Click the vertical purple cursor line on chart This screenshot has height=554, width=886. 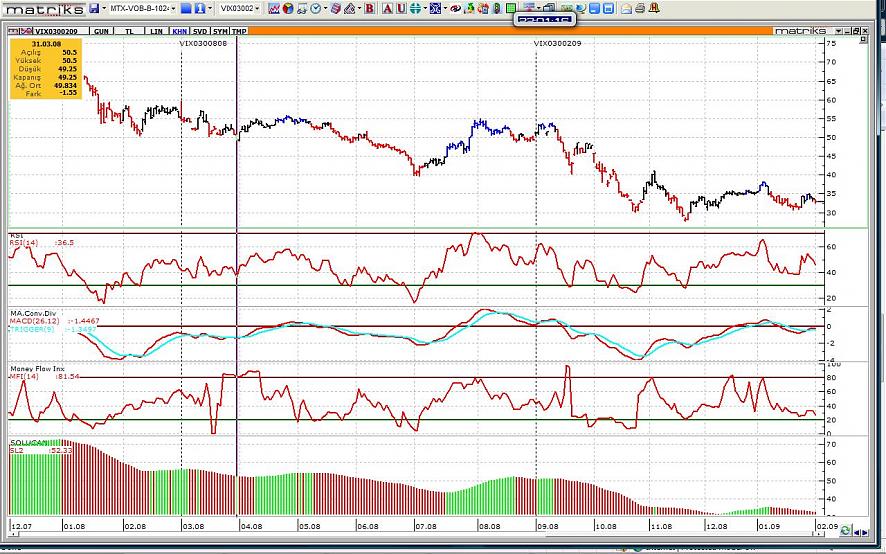tap(236, 200)
